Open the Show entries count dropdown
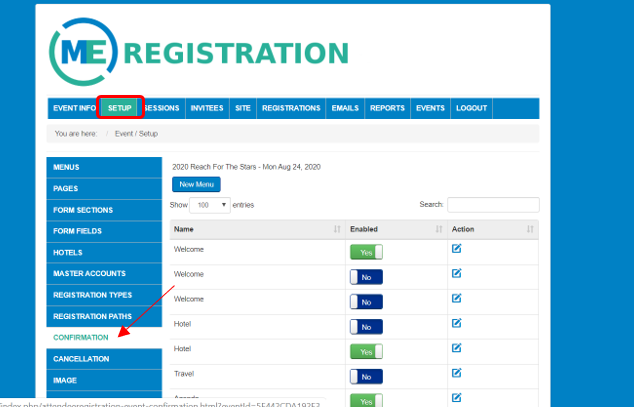The width and height of the screenshot is (634, 407). (x=210, y=205)
